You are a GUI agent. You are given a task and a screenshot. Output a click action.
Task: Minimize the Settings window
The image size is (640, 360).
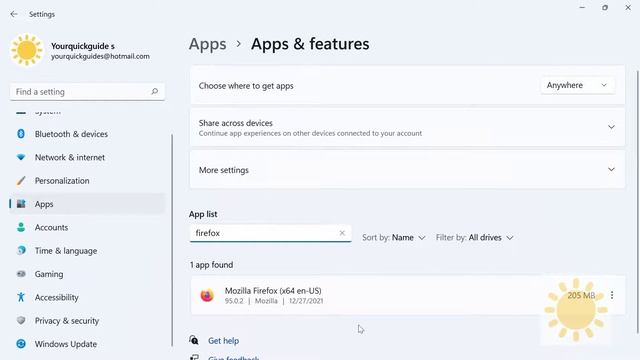click(582, 7)
